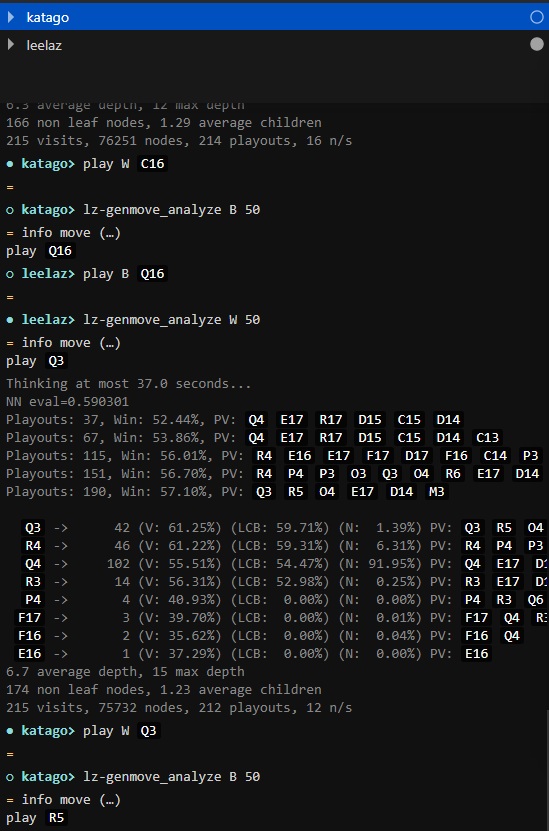Image resolution: width=549 pixels, height=831 pixels.
Task: Click the hollow bullet before first 'katago> lz-genmove_analyze B 50'
Action: 10,210
